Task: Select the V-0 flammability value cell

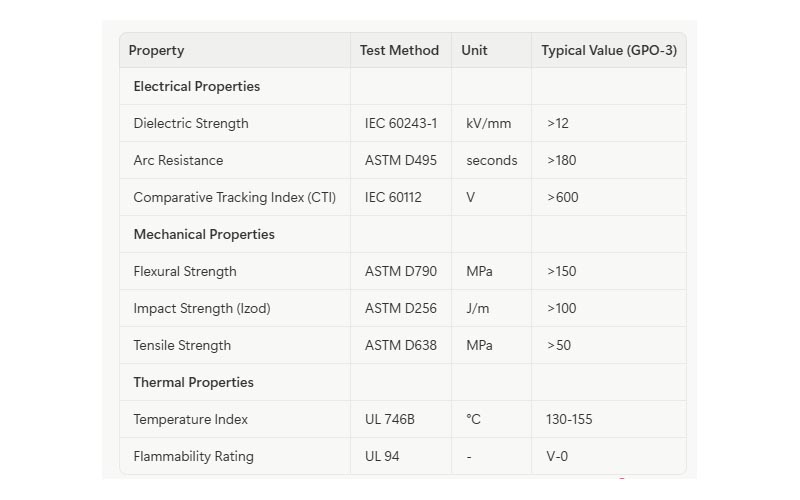Action: click(557, 457)
